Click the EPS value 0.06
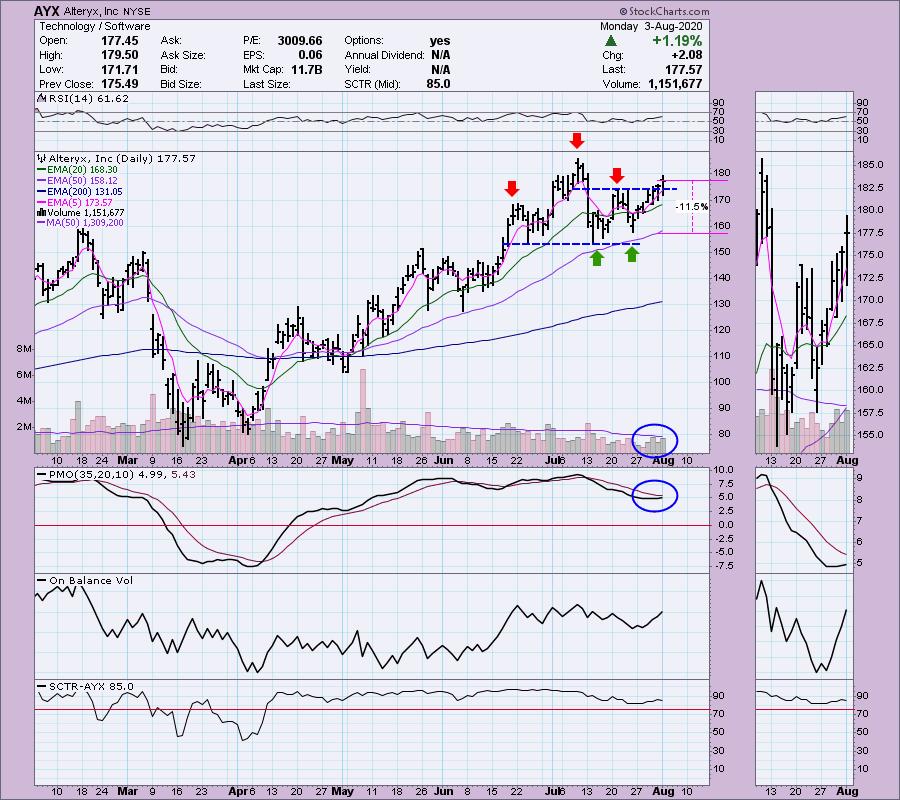Viewport: 900px width, 800px height. click(311, 55)
